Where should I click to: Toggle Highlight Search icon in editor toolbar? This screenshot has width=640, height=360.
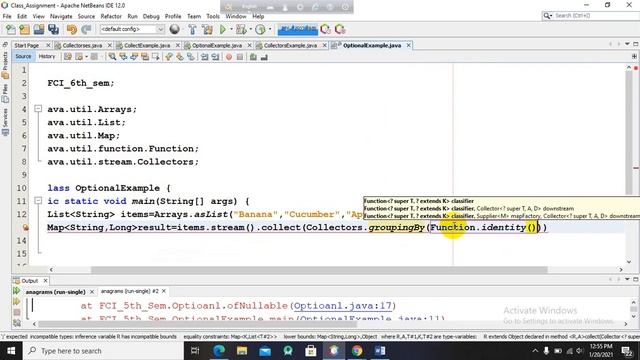pos(145,57)
